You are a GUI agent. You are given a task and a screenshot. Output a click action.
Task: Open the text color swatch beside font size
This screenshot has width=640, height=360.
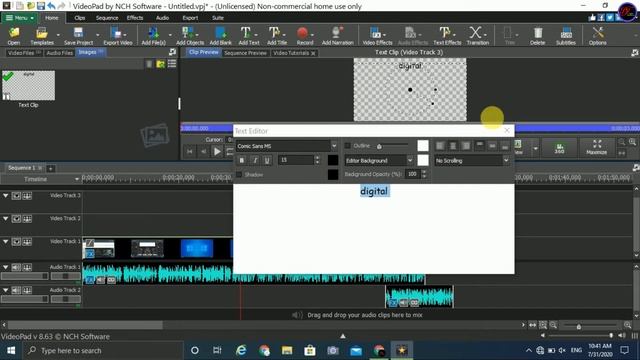(x=333, y=160)
